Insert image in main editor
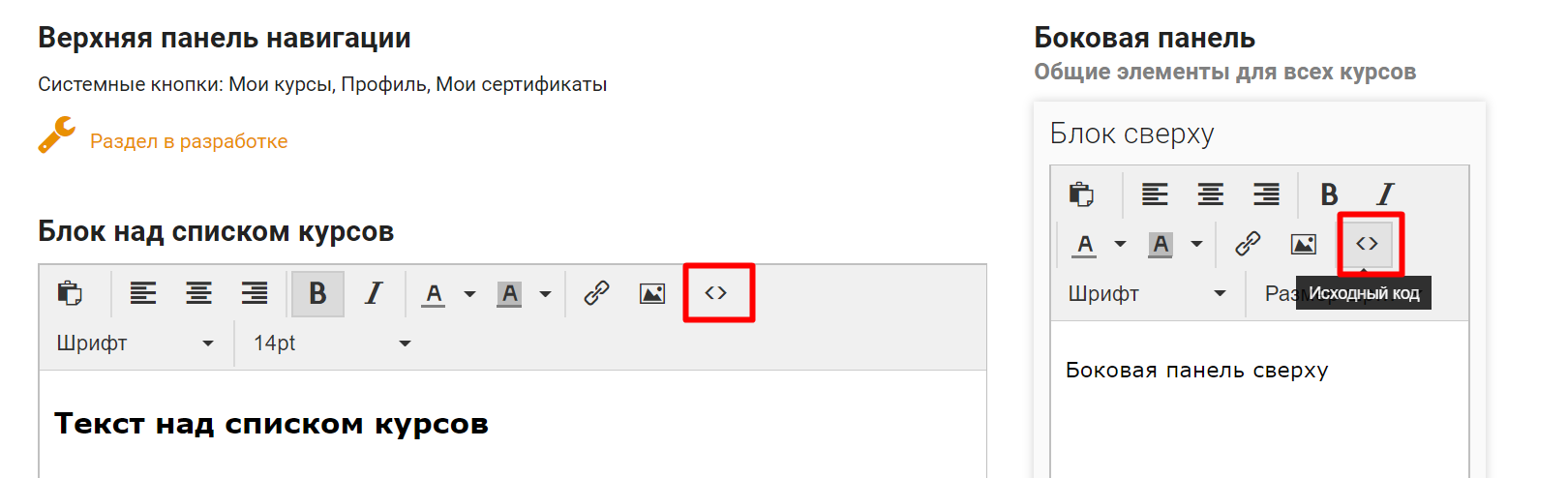 [x=652, y=293]
